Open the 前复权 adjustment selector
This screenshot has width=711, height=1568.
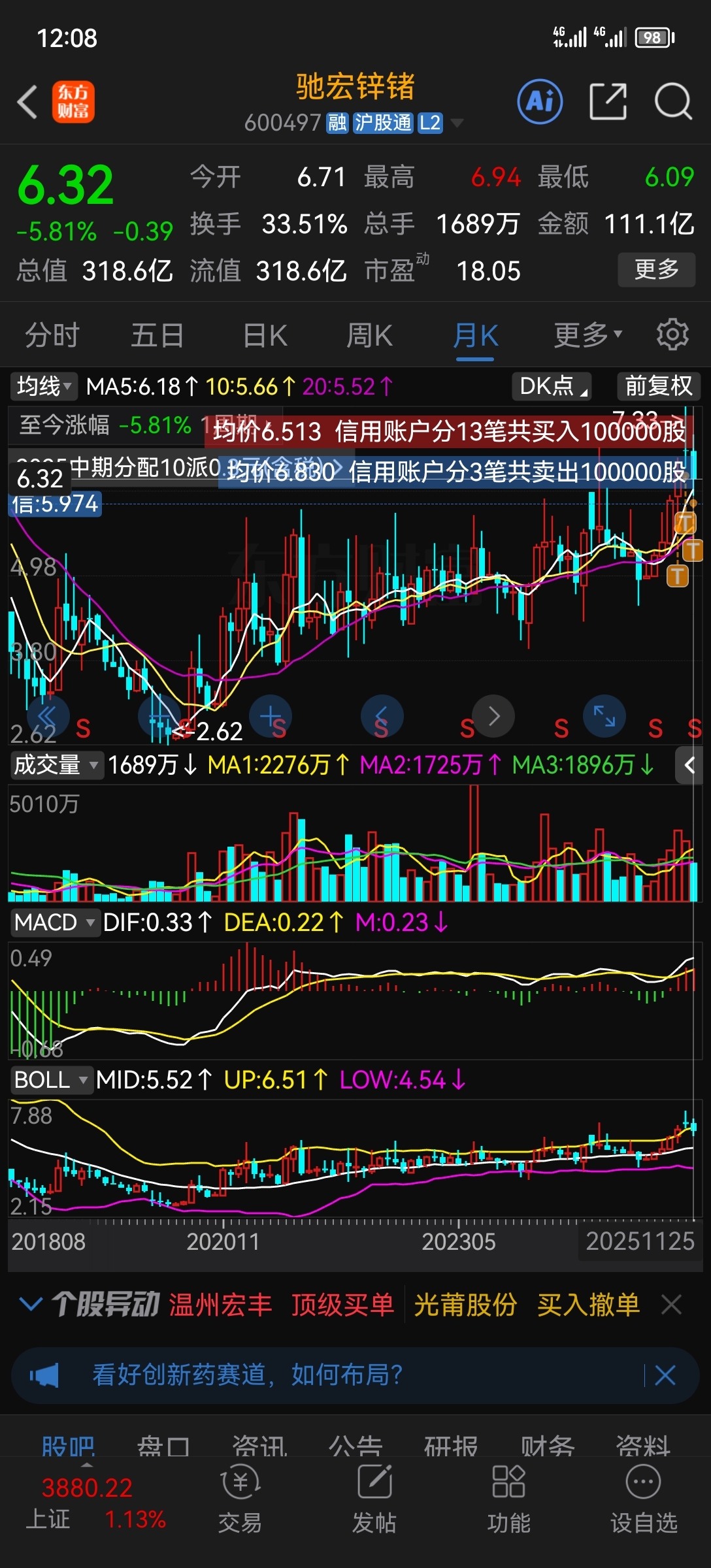[659, 386]
